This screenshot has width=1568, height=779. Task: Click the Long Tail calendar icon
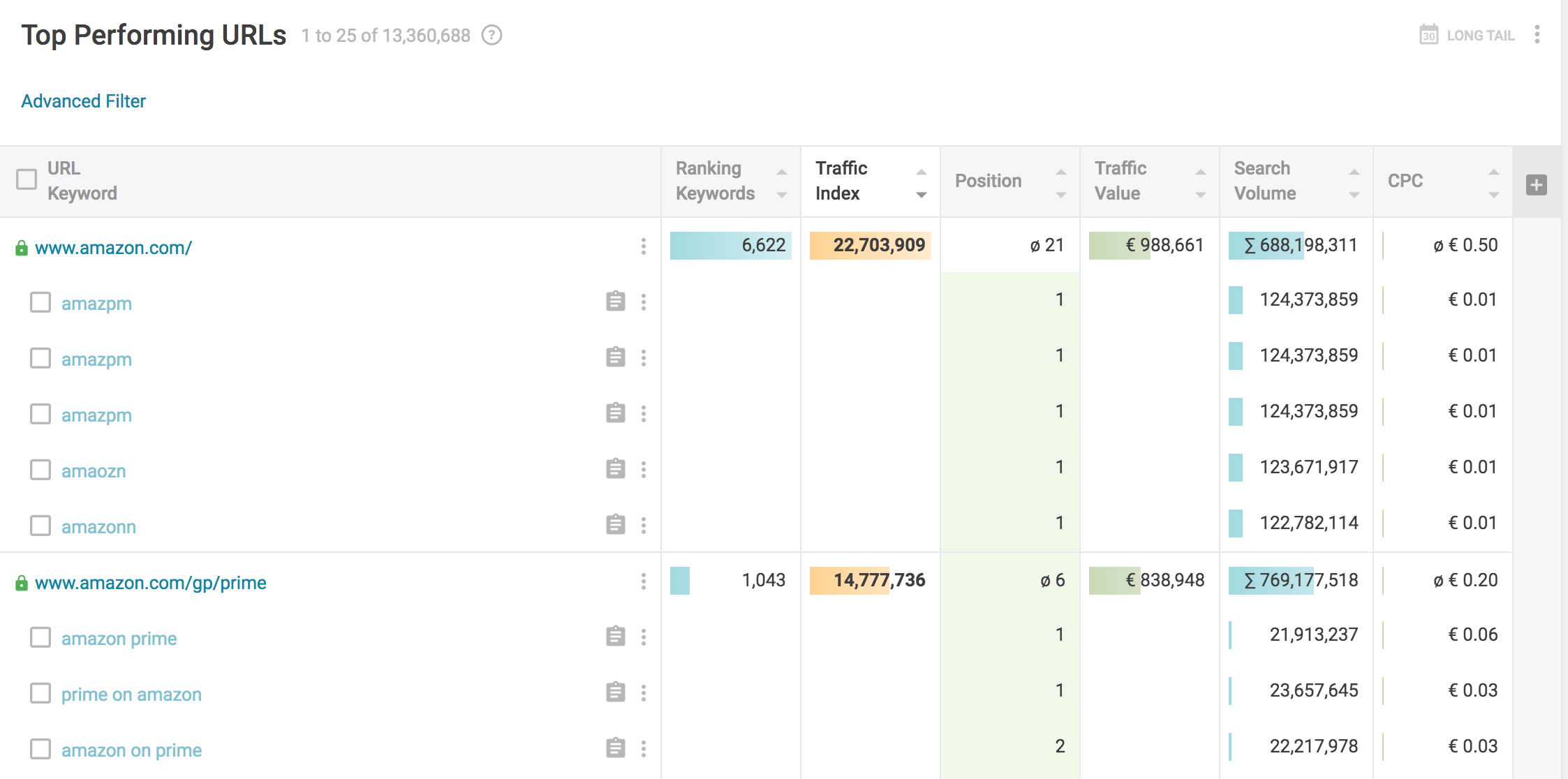click(x=1429, y=34)
